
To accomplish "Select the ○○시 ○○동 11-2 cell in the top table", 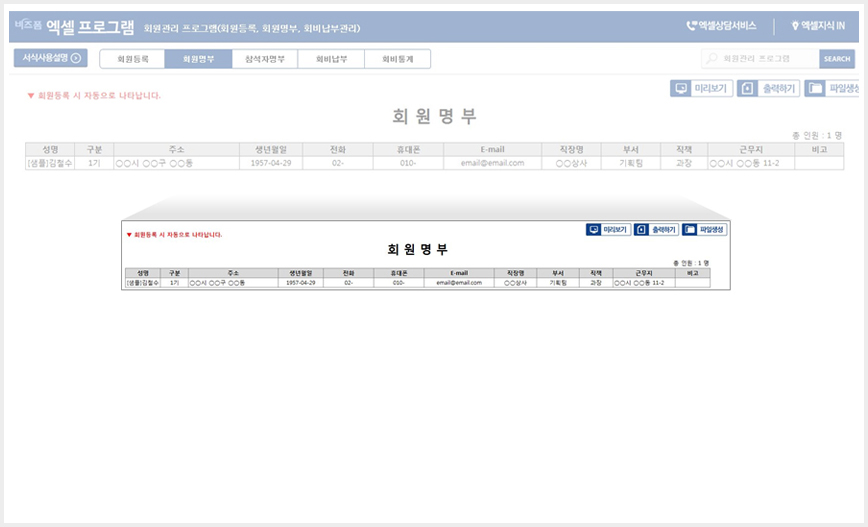I will (x=751, y=163).
